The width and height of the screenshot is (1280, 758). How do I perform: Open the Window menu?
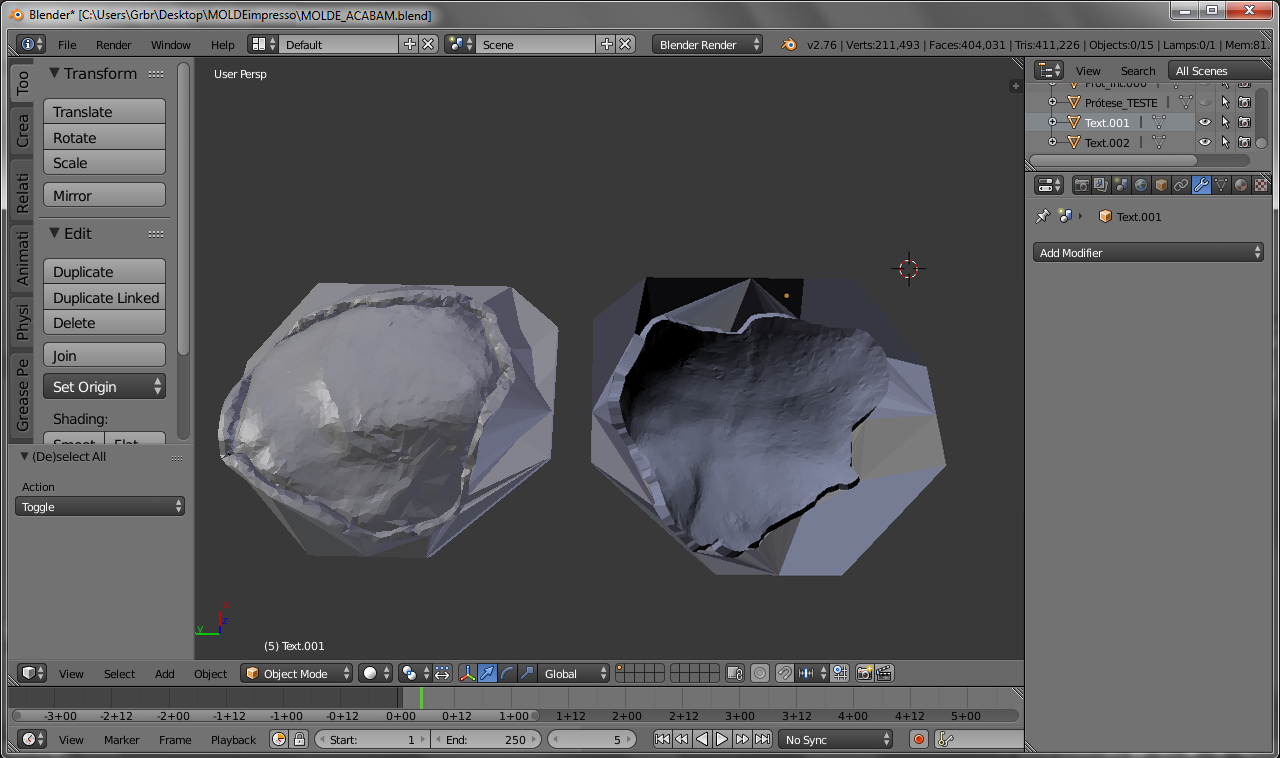pyautogui.click(x=171, y=45)
